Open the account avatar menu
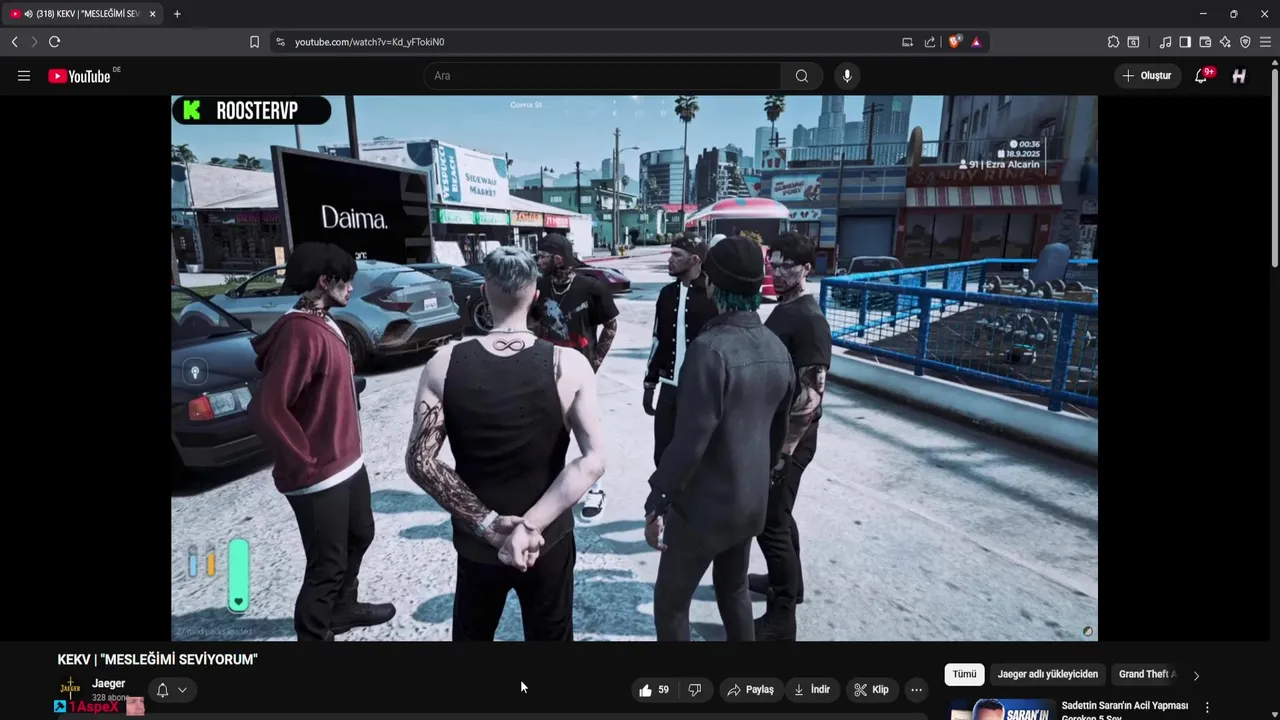The width and height of the screenshot is (1280, 720). pos(1239,76)
